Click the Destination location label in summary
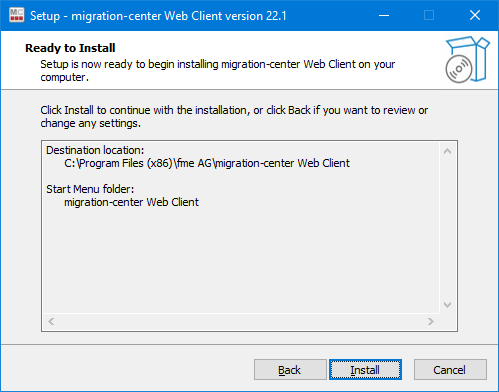499x392 pixels. (x=95, y=150)
